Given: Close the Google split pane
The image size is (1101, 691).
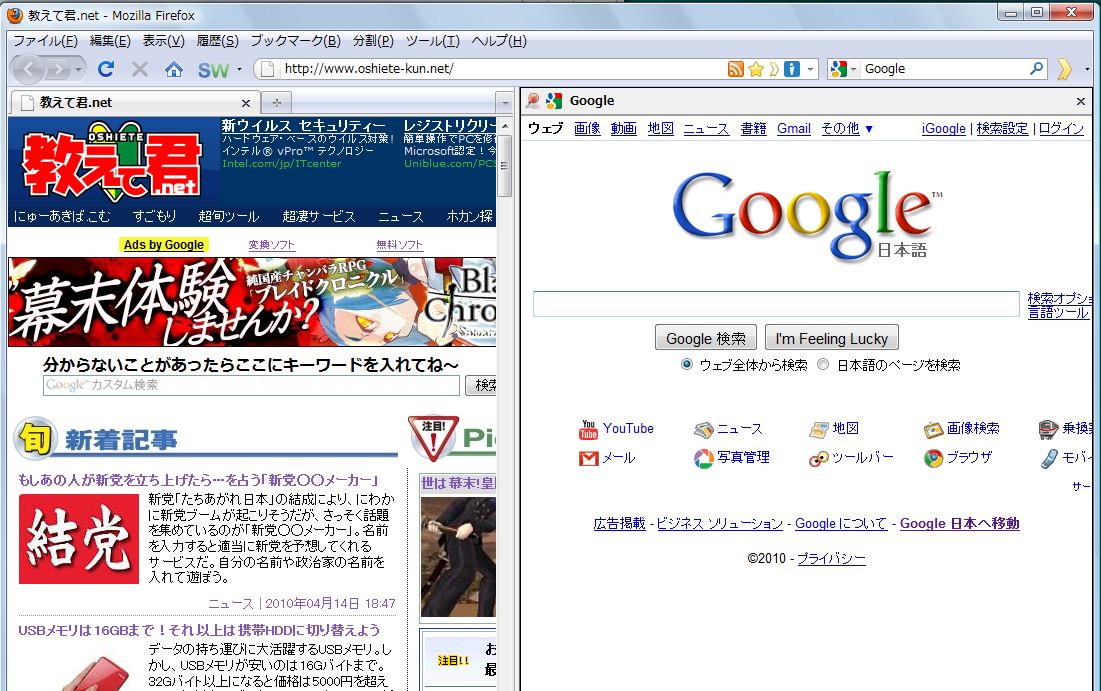Looking at the screenshot, I should coord(1081,102).
